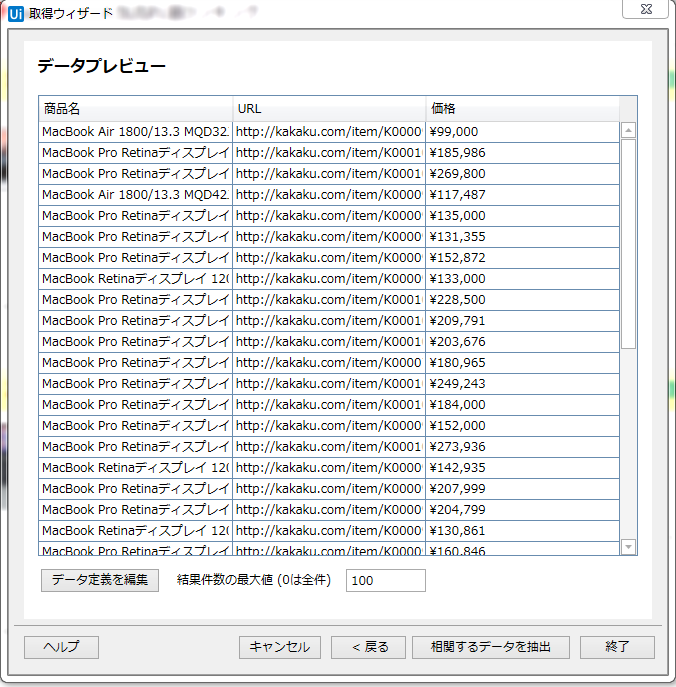
Task: Click the vertical scrollbar thumb of the table
Action: (628, 244)
